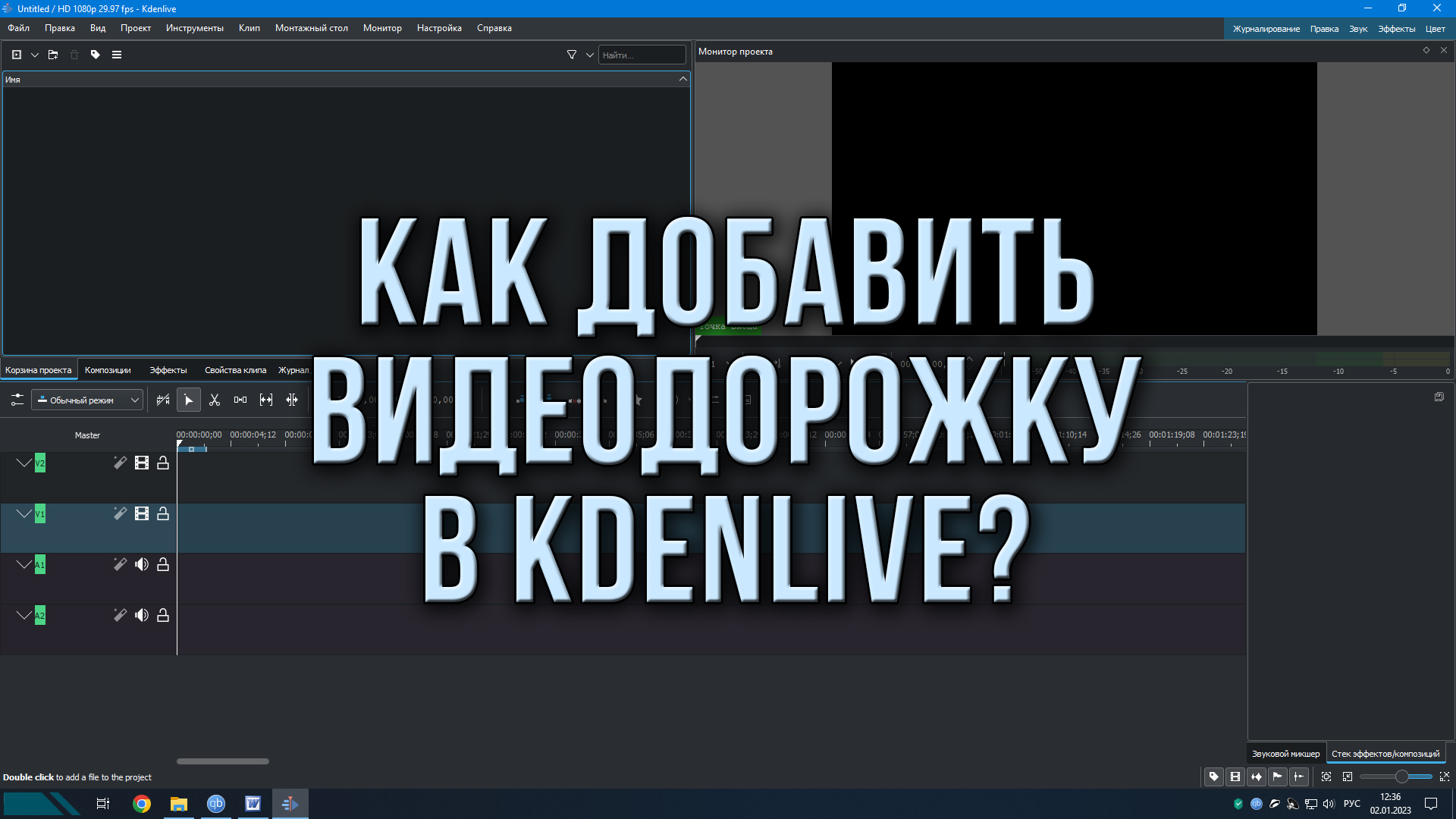Switch to the Эффекты tab
1456x819 pixels.
pyautogui.click(x=168, y=369)
